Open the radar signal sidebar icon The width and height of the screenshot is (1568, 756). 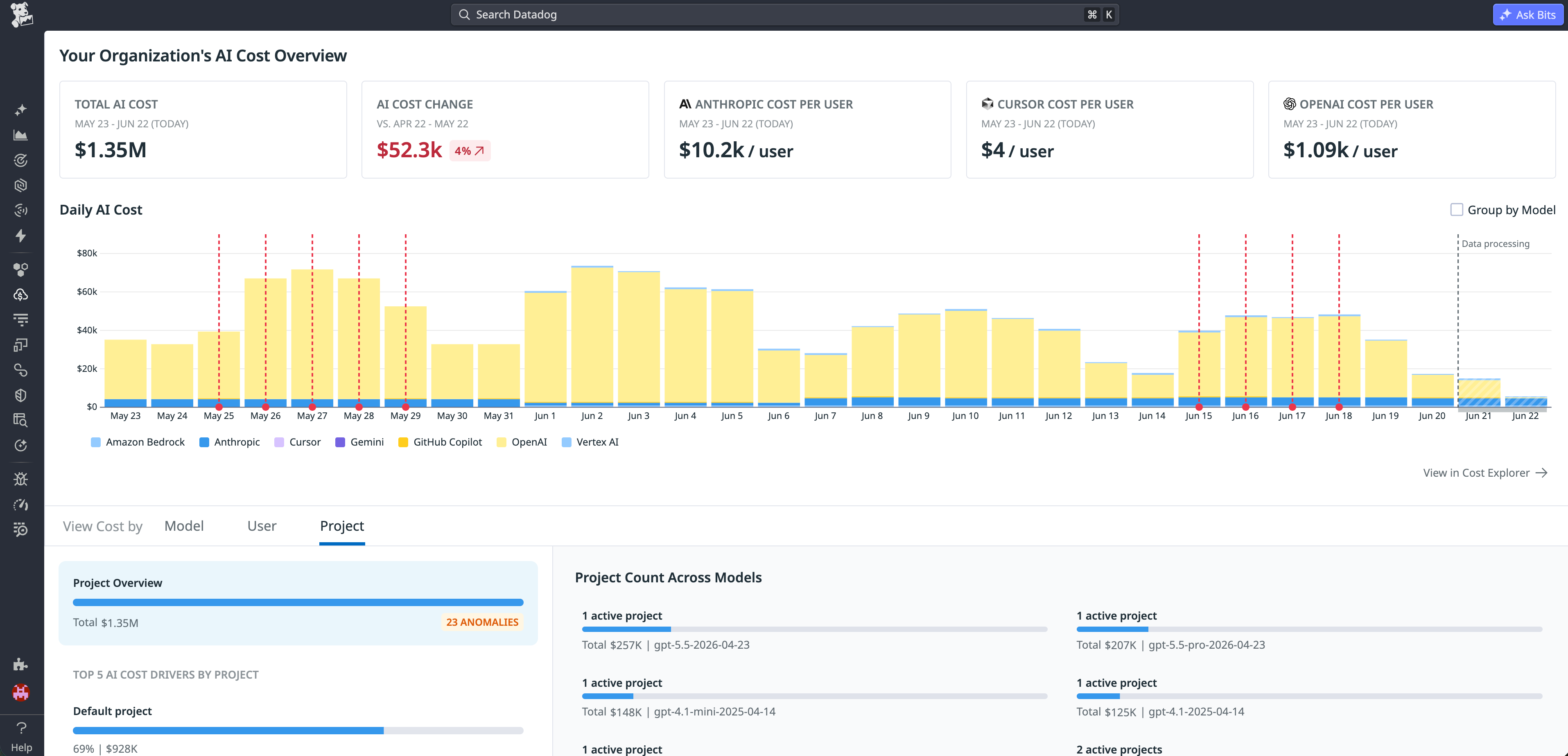pyautogui.click(x=21, y=211)
